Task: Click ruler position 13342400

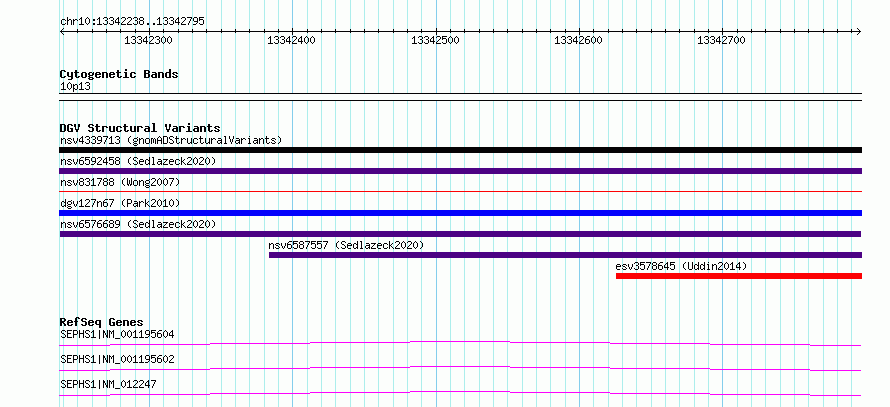Action: [291, 40]
